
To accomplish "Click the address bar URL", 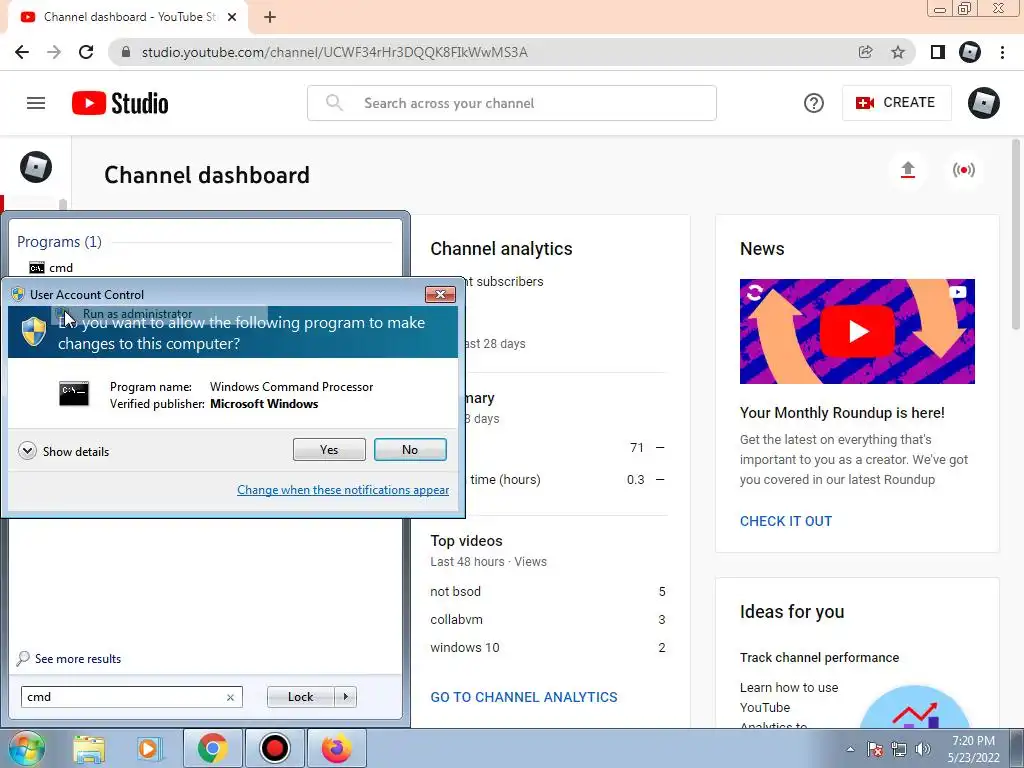I will (334, 52).
